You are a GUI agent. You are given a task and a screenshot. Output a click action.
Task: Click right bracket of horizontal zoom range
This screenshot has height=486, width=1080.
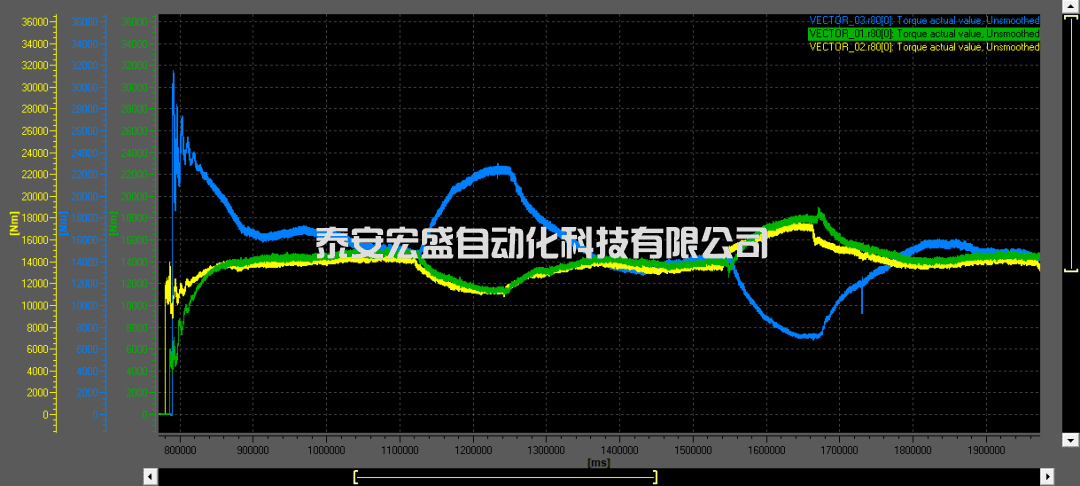tap(655, 477)
